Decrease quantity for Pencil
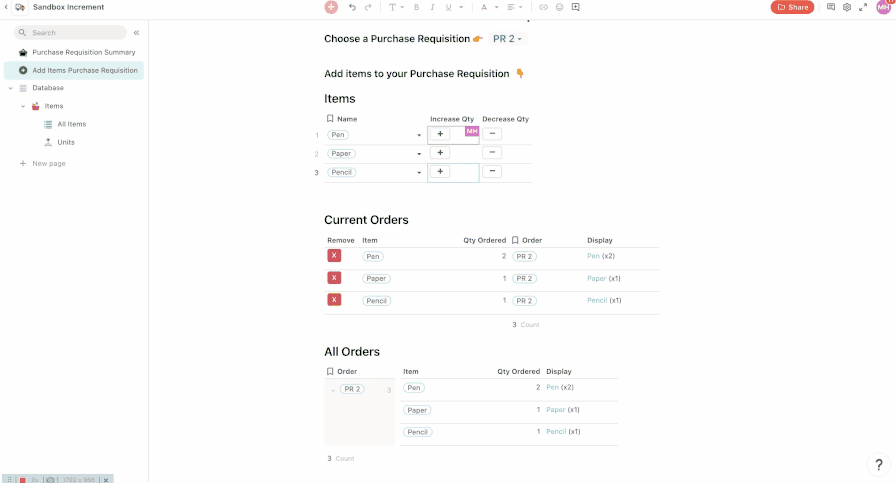896x483 pixels. [x=491, y=172]
